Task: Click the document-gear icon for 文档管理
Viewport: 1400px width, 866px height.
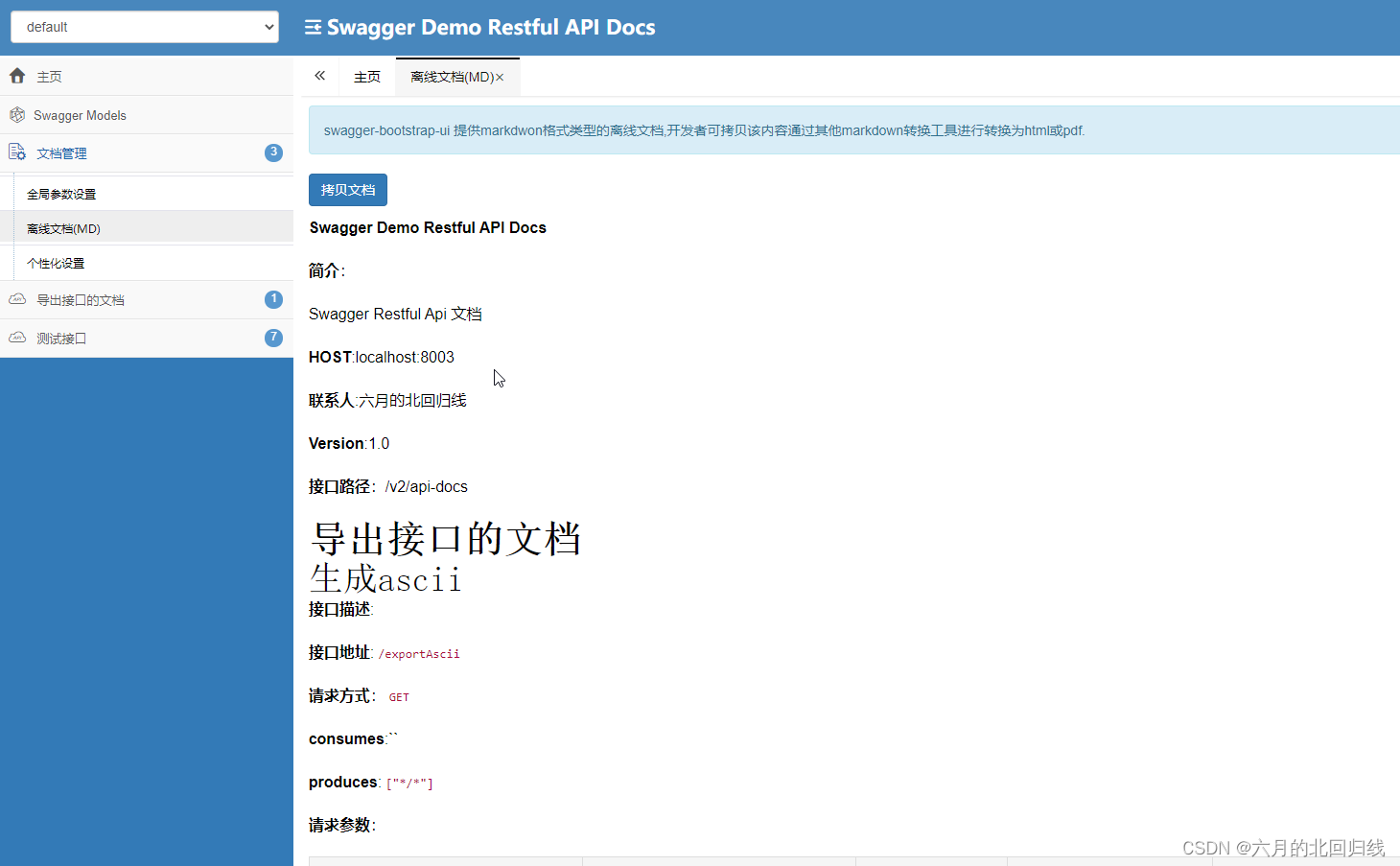Action: pos(17,152)
